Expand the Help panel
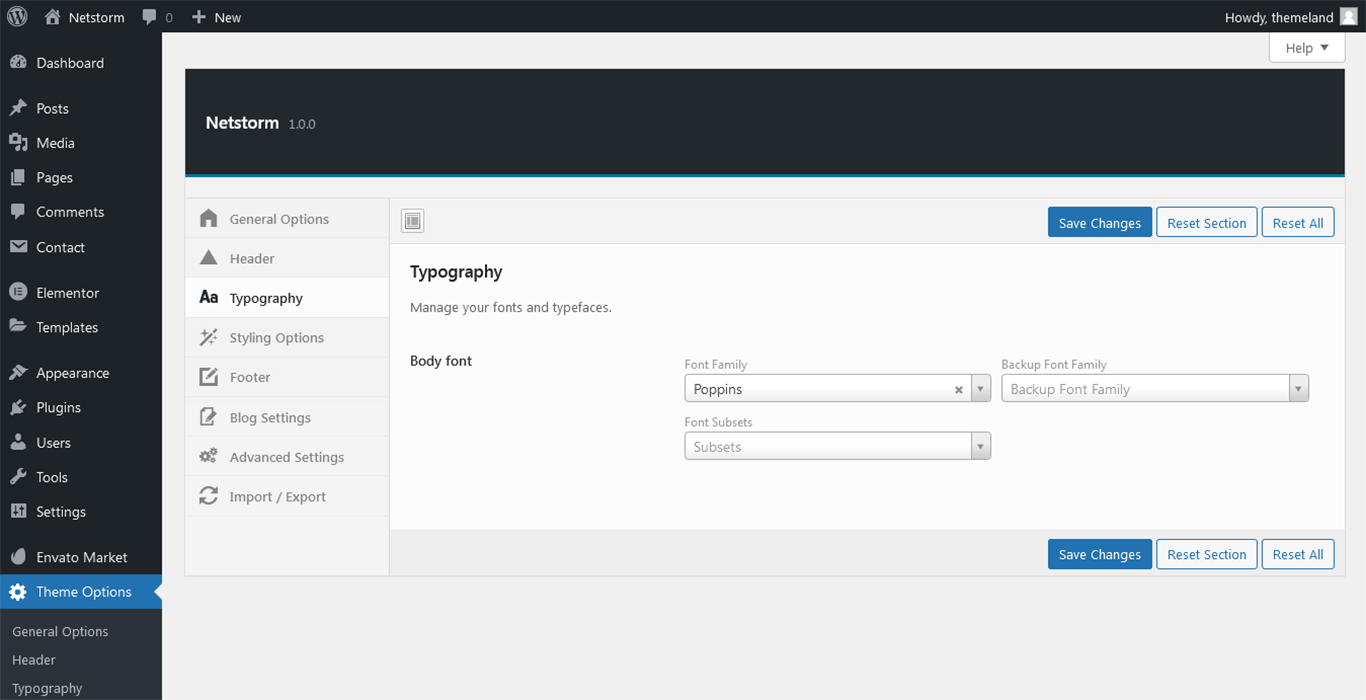Screen dimensions: 1366x700 pos(1306,48)
